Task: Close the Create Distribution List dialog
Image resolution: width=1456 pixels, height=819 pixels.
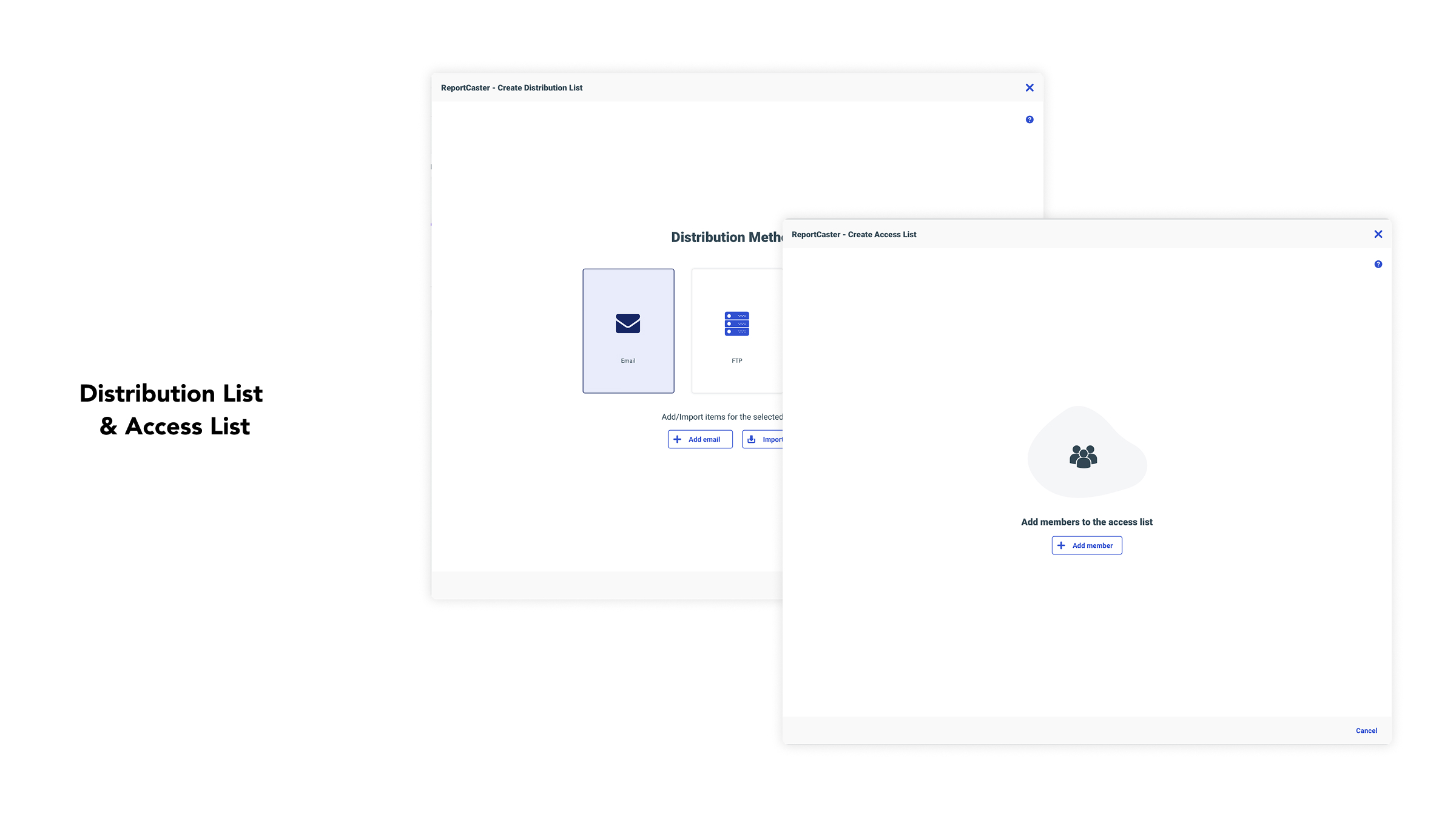Action: point(1030,88)
